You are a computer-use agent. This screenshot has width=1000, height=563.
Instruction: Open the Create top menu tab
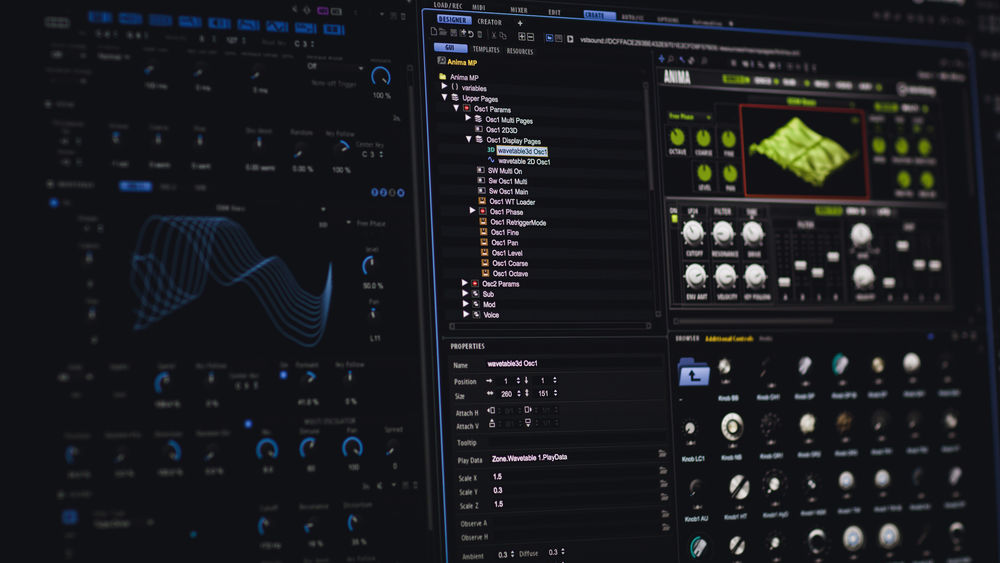(x=598, y=15)
